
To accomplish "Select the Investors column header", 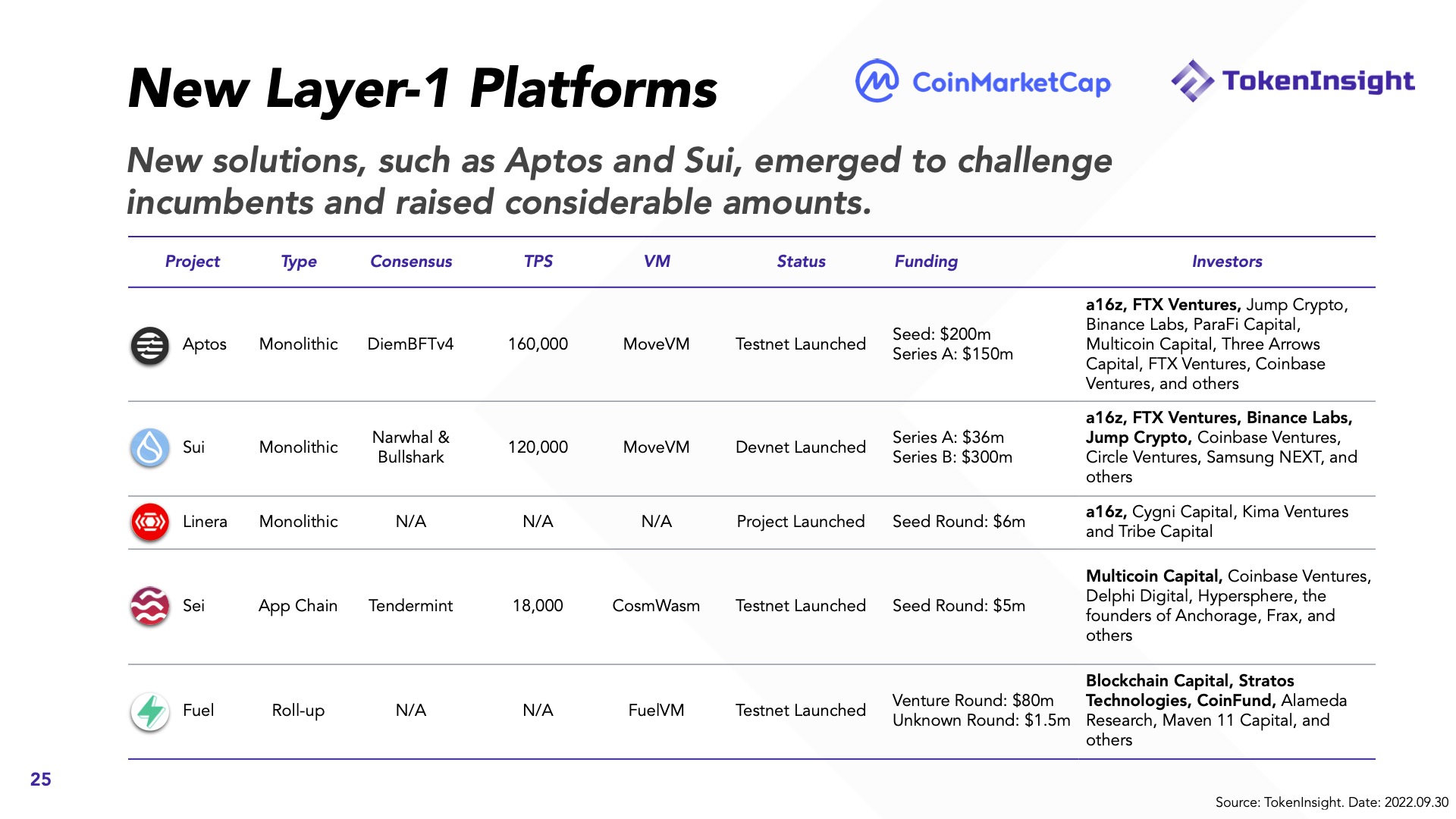I will pyautogui.click(x=1227, y=262).
